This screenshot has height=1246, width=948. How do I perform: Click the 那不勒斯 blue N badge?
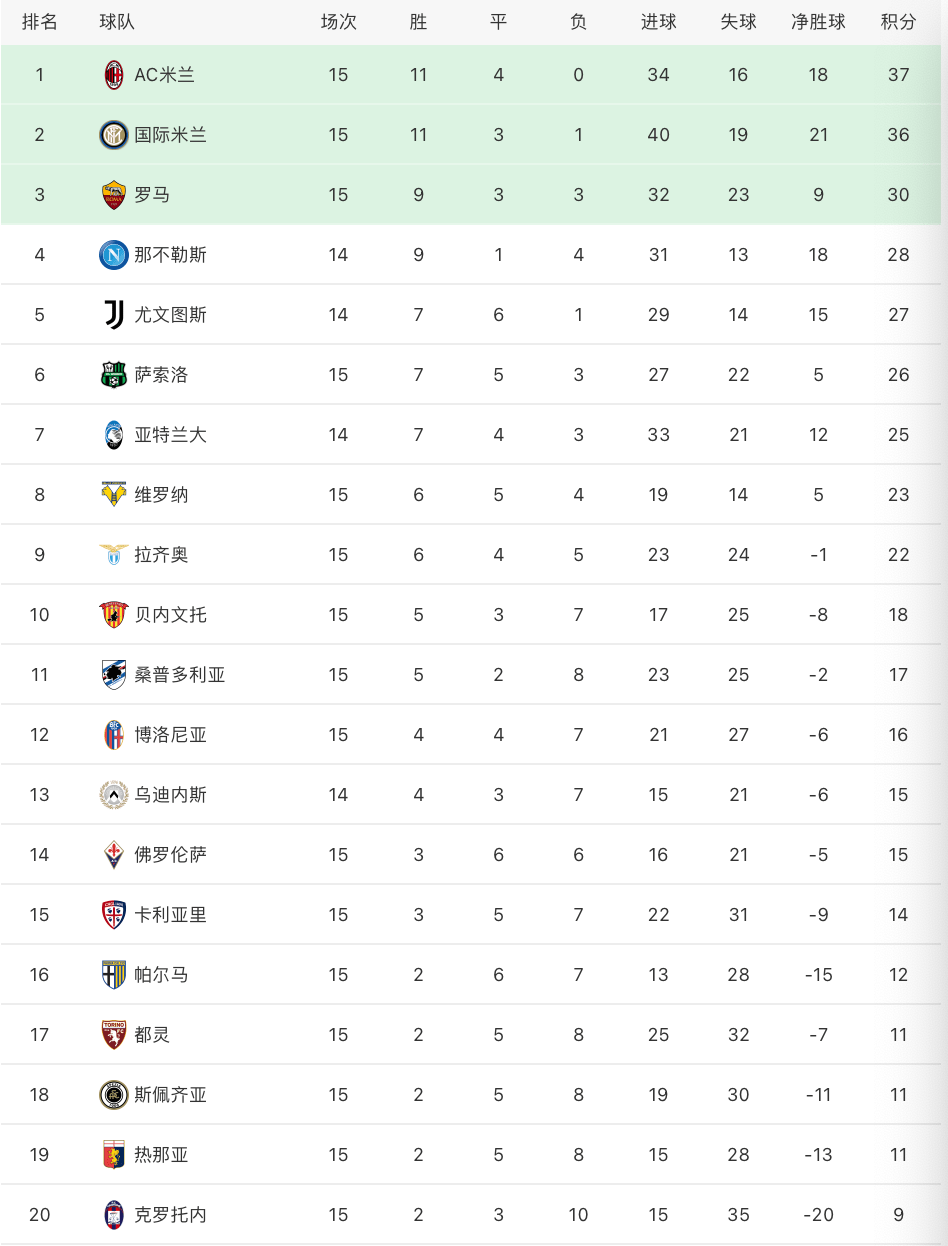point(114,255)
